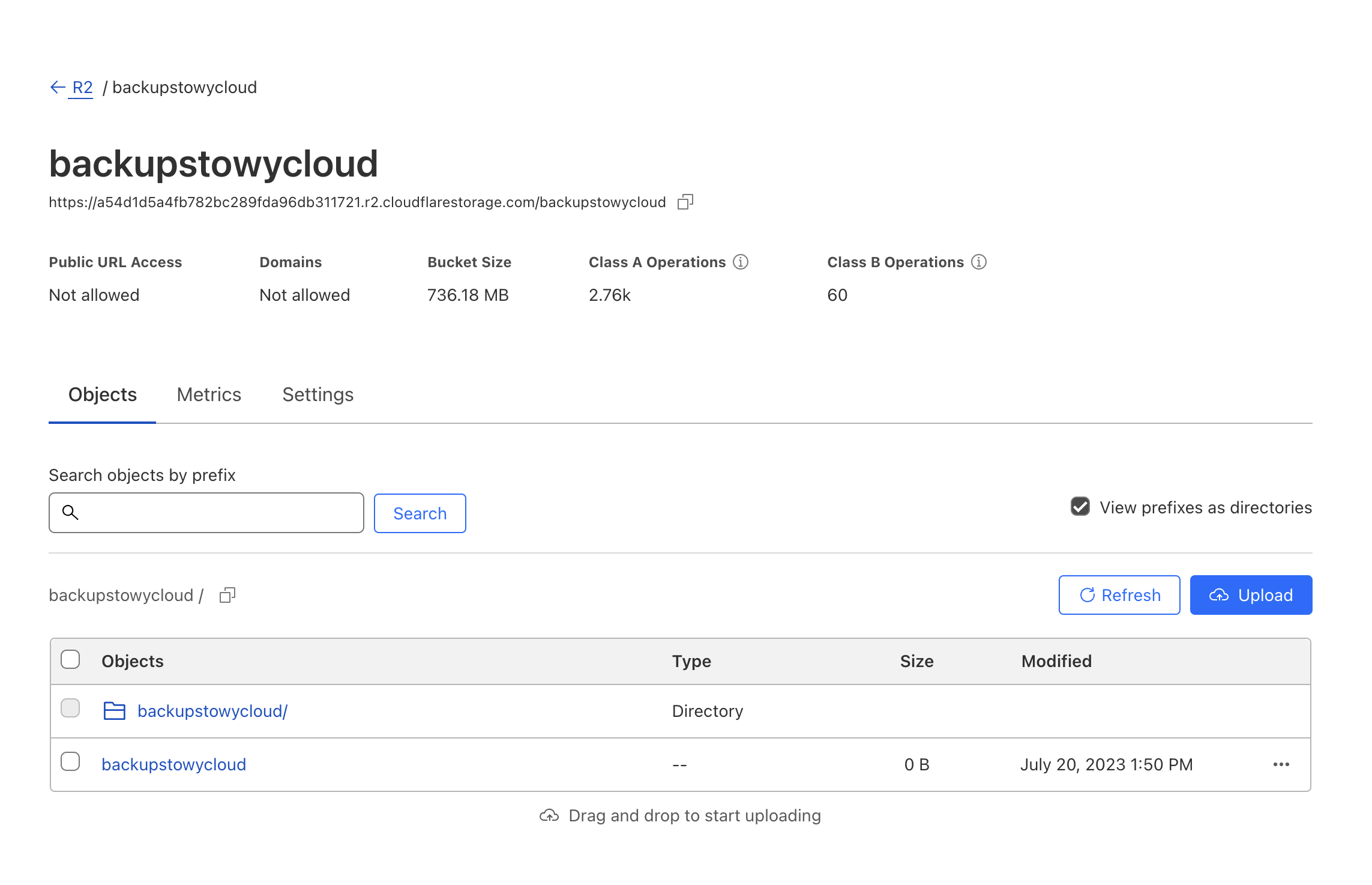1372x885 pixels.
Task: Click the Bucket Size value 736.18 MB
Action: click(468, 295)
